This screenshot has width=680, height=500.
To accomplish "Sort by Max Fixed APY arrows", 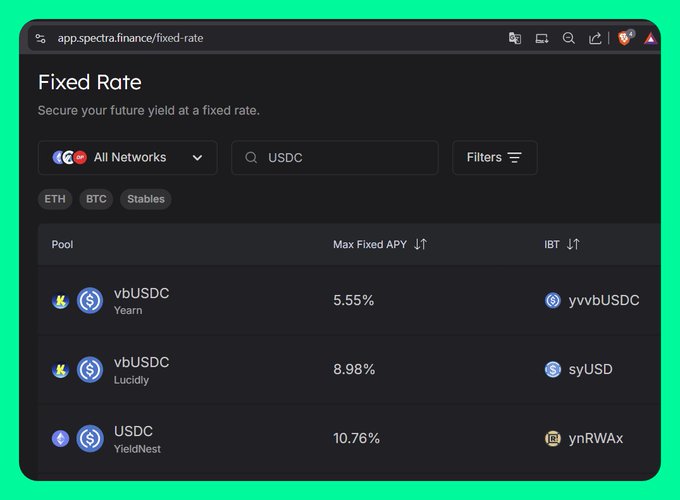I will point(420,244).
